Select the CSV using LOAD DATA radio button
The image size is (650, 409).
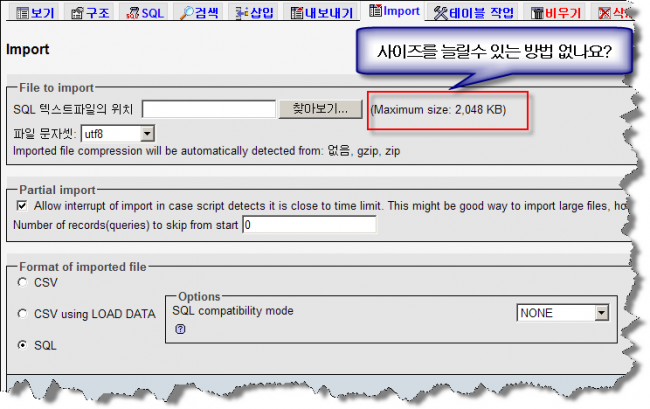[x=22, y=314]
